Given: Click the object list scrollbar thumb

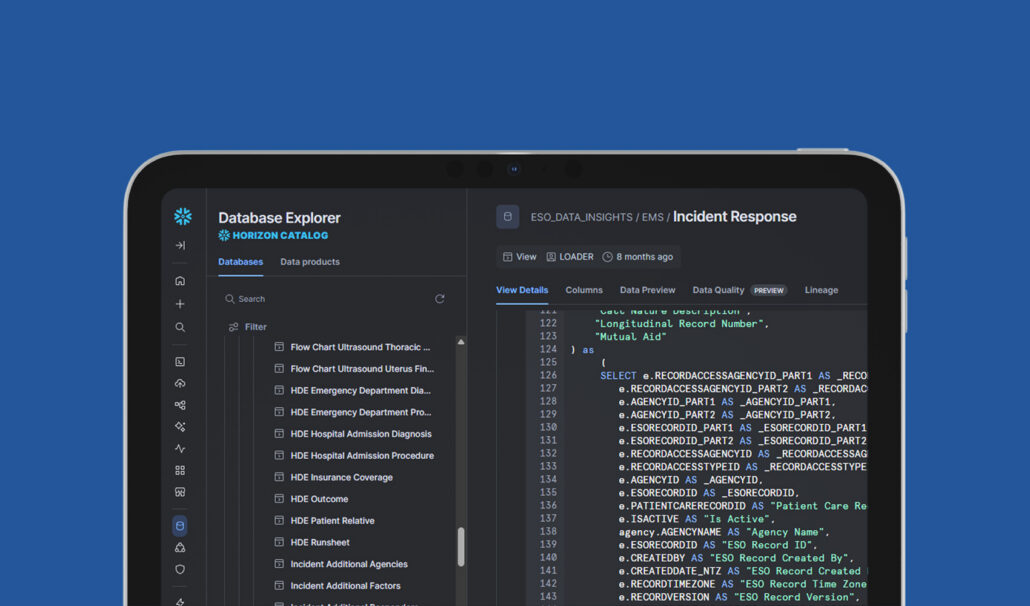Looking at the screenshot, I should [461, 546].
